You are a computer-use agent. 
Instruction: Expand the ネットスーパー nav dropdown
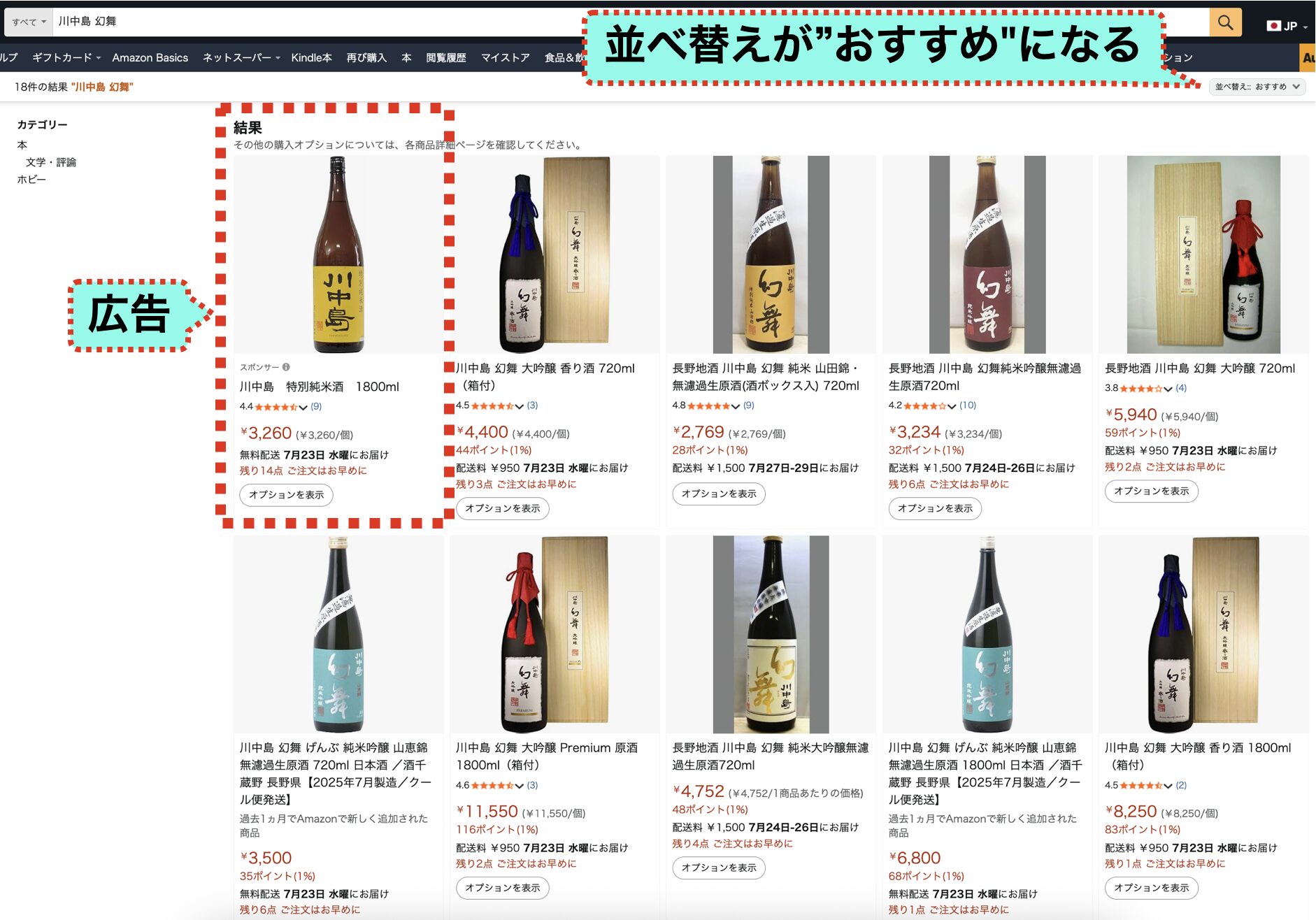point(241,57)
